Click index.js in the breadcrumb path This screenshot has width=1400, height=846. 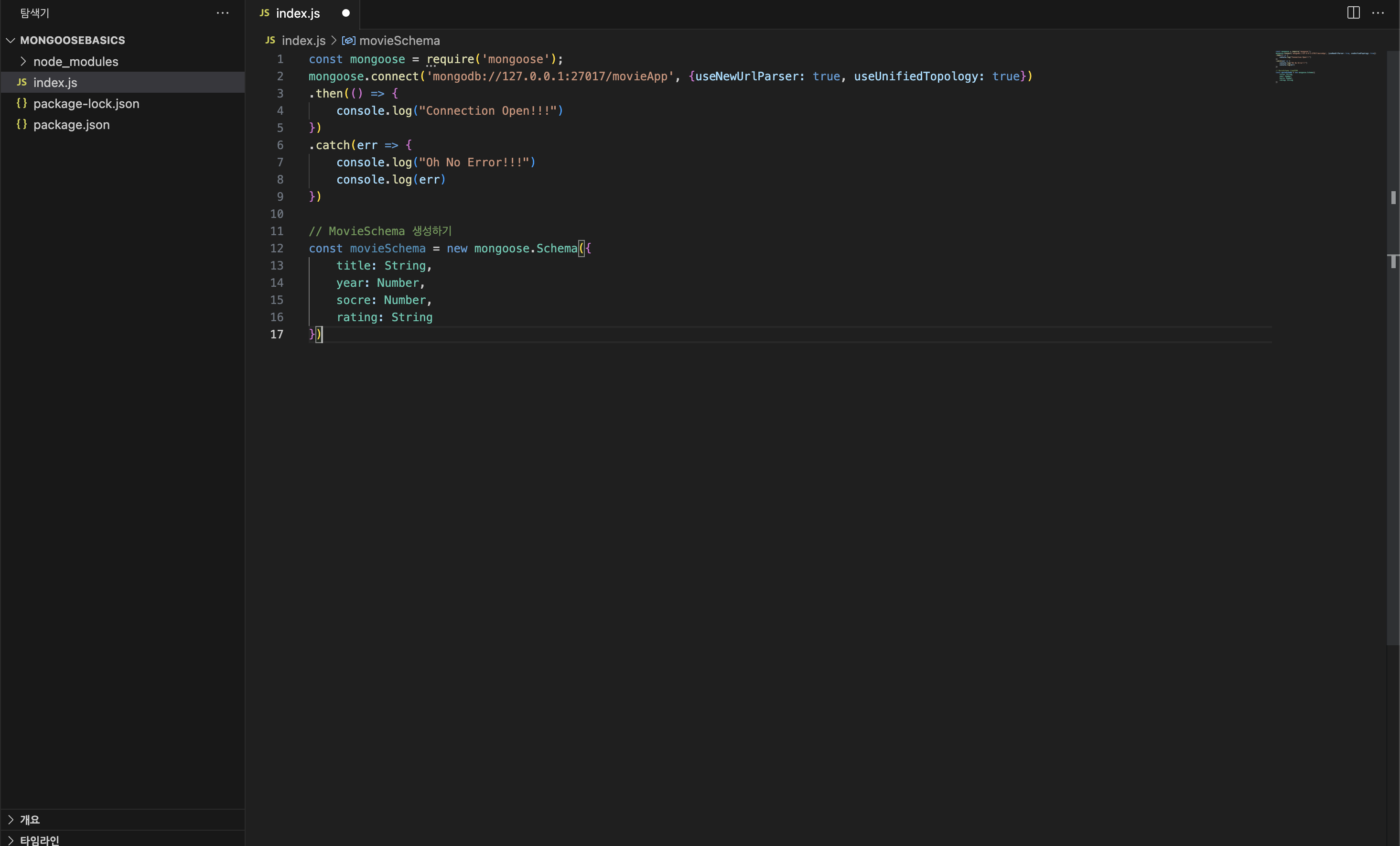(303, 40)
